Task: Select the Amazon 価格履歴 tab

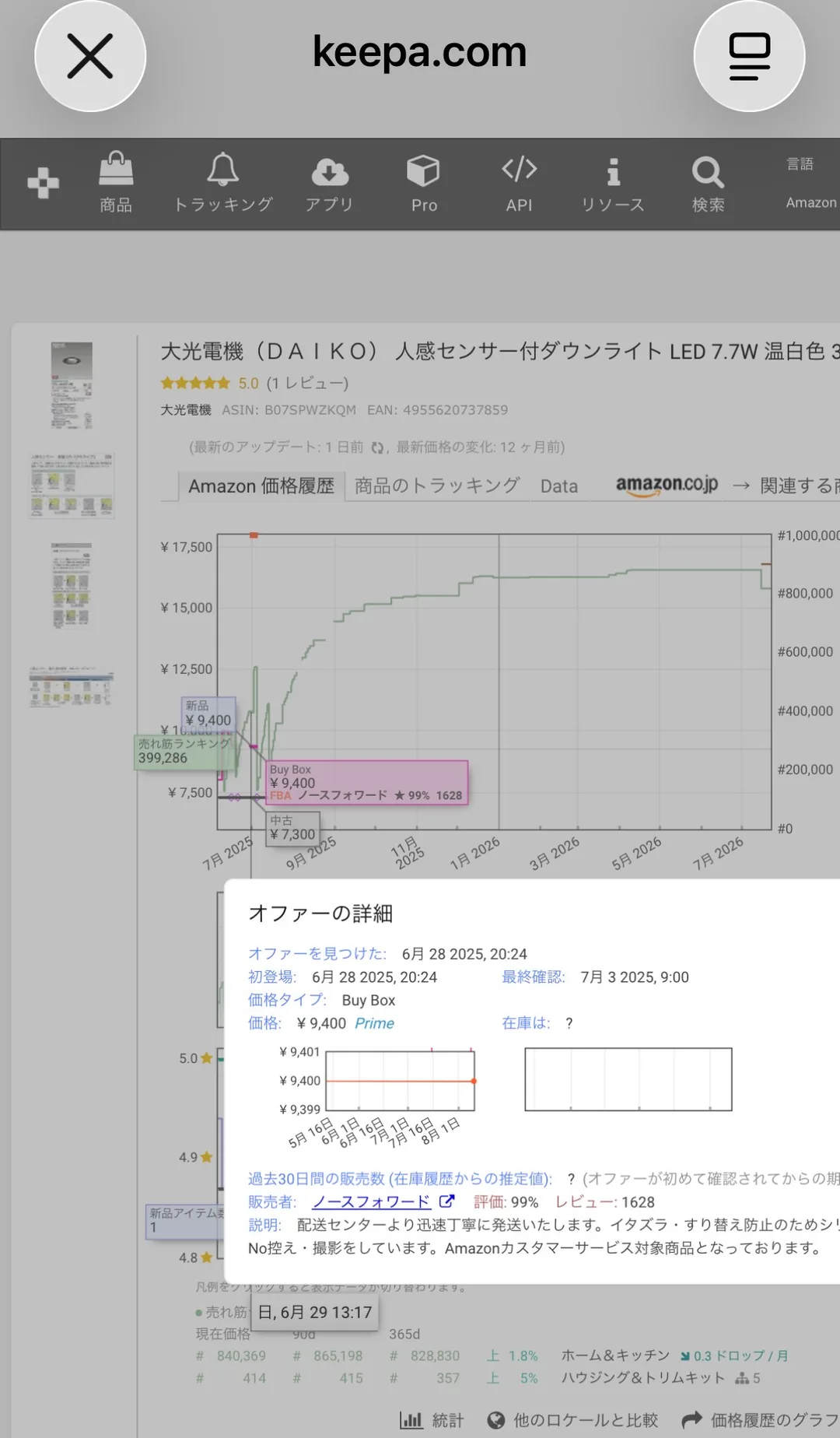Action: [x=261, y=486]
